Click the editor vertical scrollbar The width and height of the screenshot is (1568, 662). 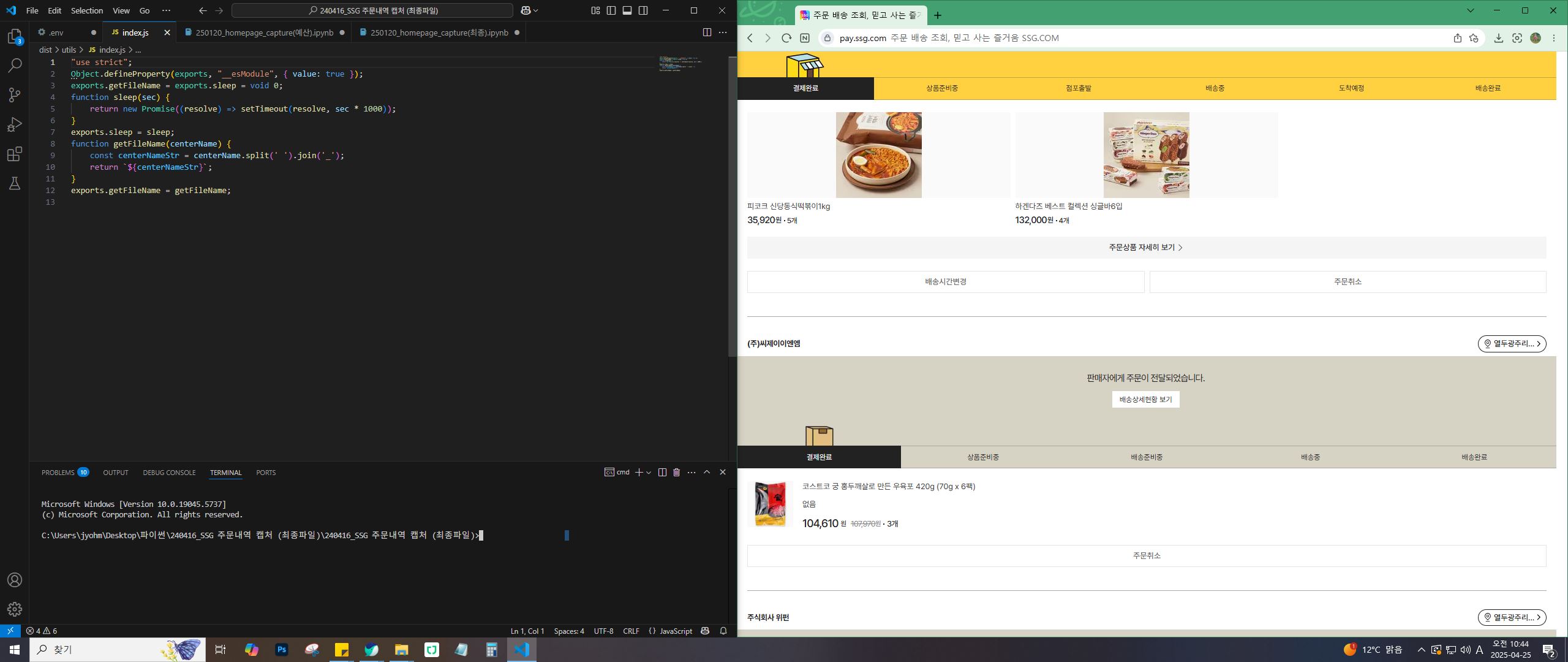[732, 207]
